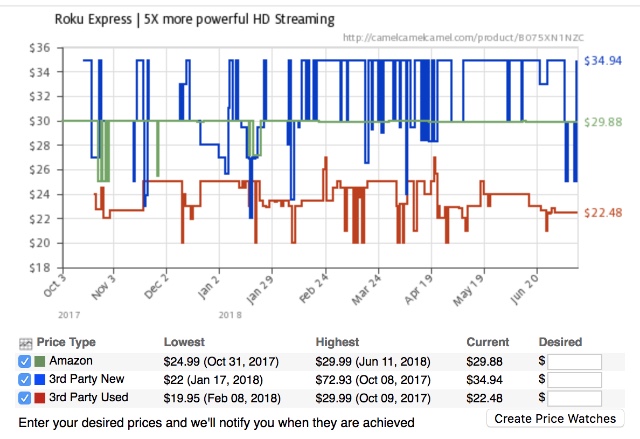Screen dimensions: 640x439
Task: Open the camelcamelcamel.com product URL
Action: (x=463, y=38)
